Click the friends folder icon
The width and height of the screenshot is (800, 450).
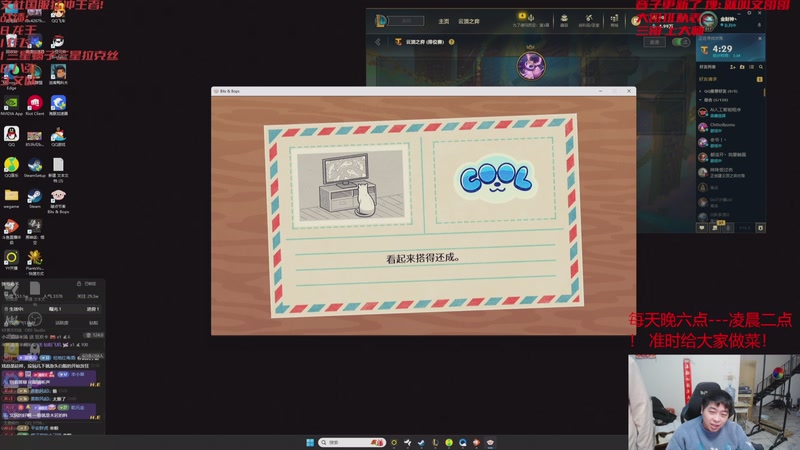point(742,67)
